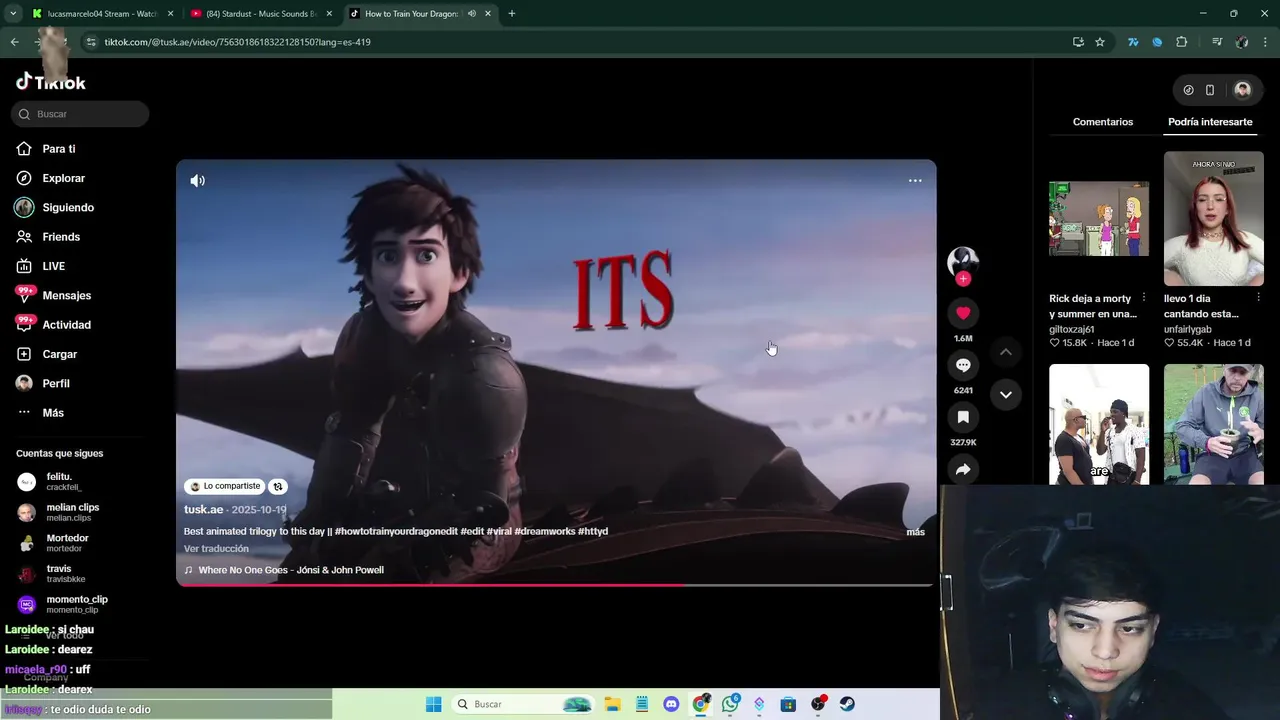
Task: Open Chrome media controls icon
Action: pyautogui.click(x=1217, y=42)
